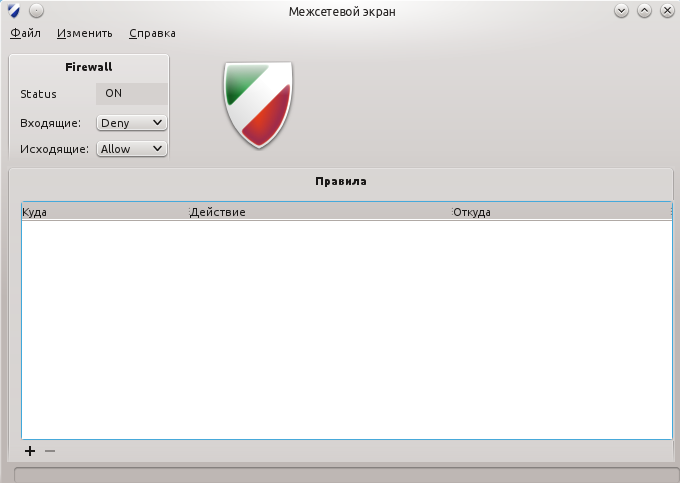
Task: Click the Входящие: label
Action: [x=50, y=123]
